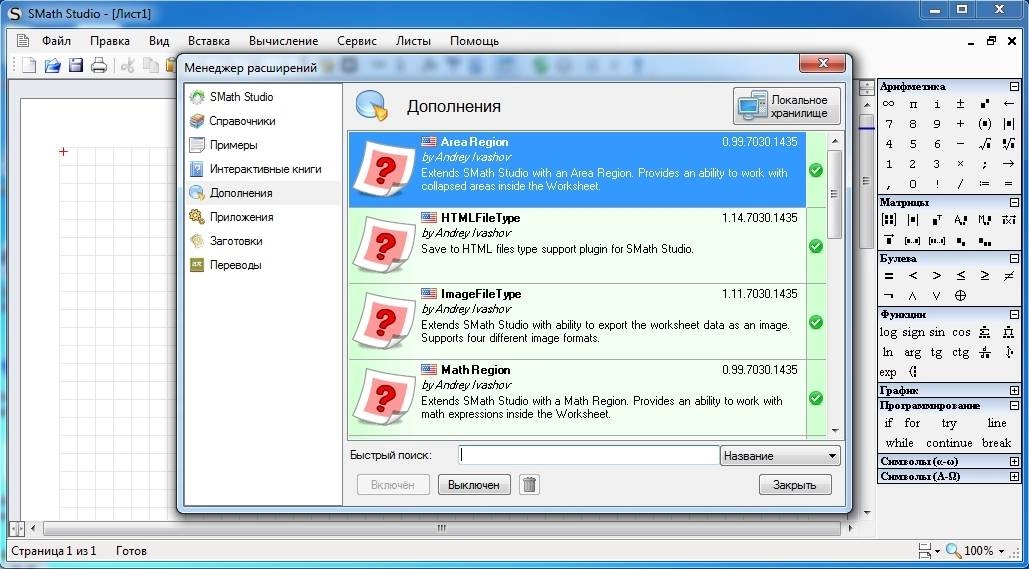Insert the sin function
1029x569 pixels.
937,332
